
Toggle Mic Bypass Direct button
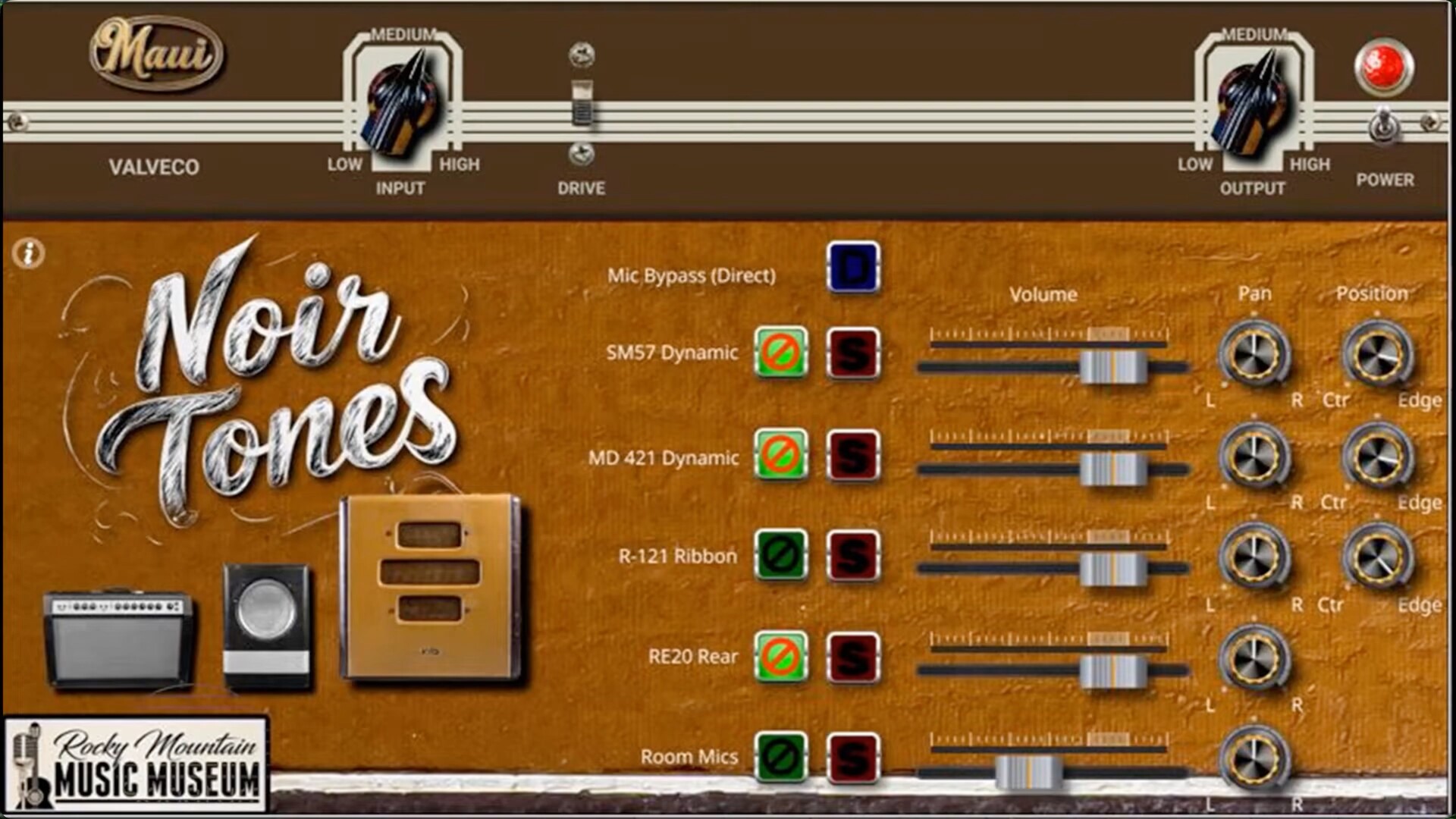[x=853, y=267]
